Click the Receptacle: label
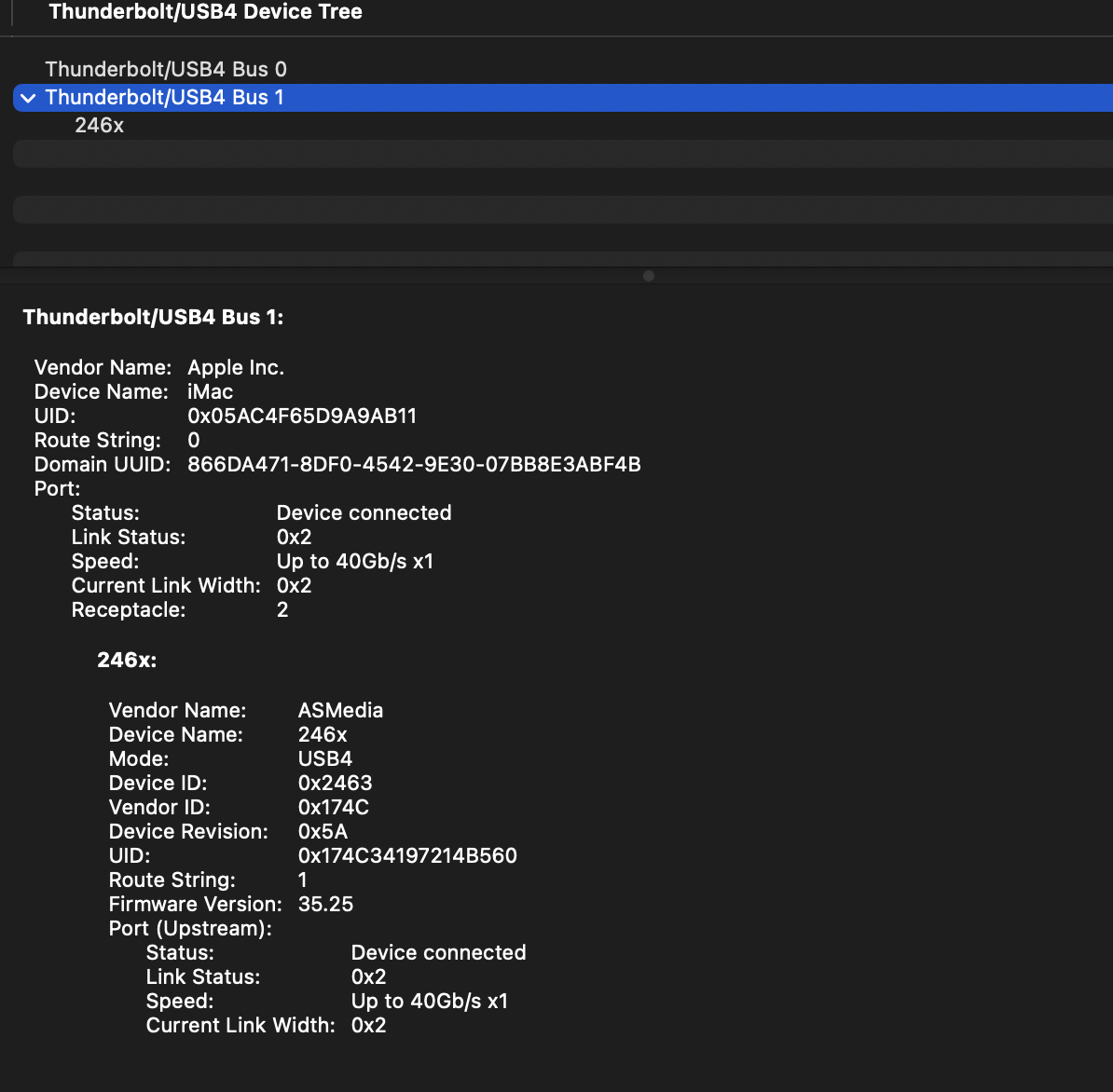The width and height of the screenshot is (1113, 1092). coord(129,610)
